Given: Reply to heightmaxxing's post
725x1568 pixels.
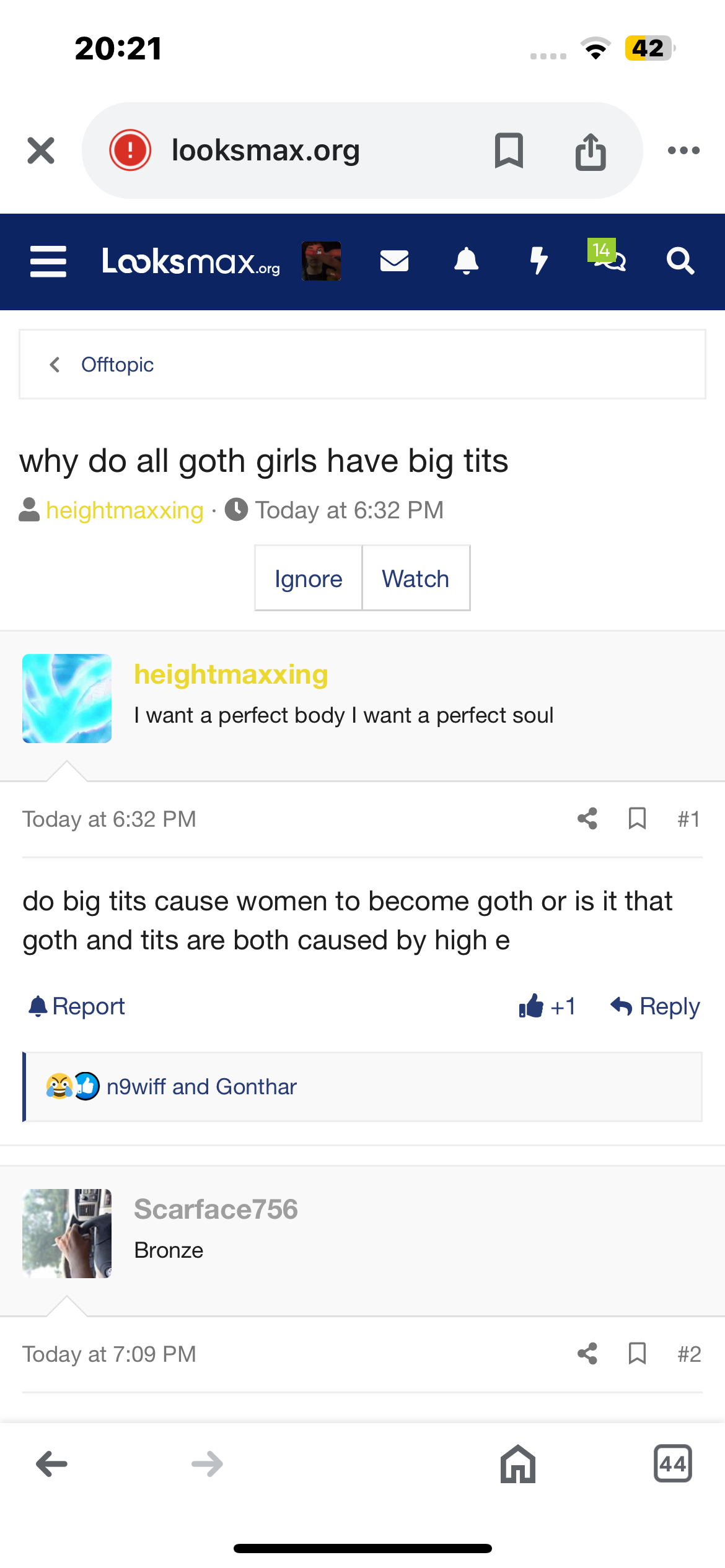Looking at the screenshot, I should pos(655,1006).
